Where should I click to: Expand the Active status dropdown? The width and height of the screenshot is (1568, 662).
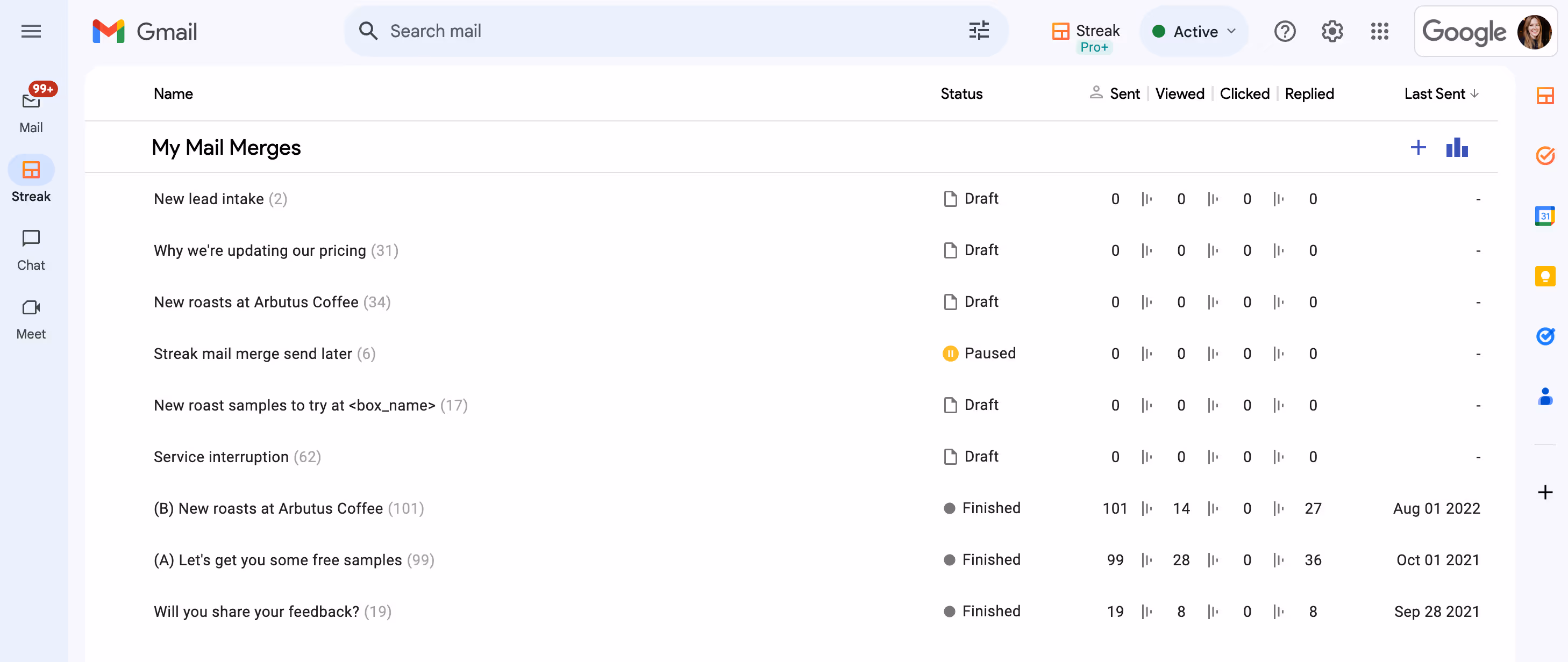[1195, 32]
